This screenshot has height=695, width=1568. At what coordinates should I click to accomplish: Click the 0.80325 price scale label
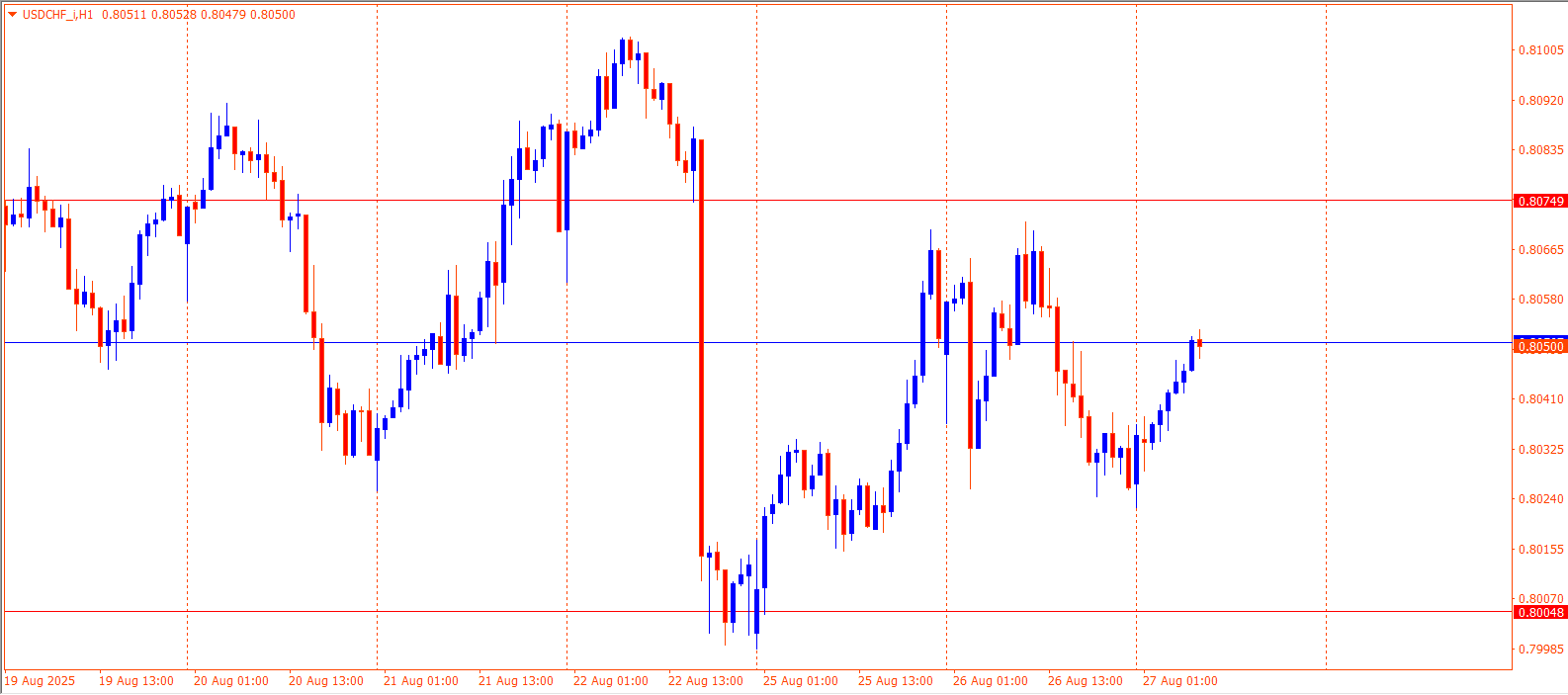coord(1541,450)
